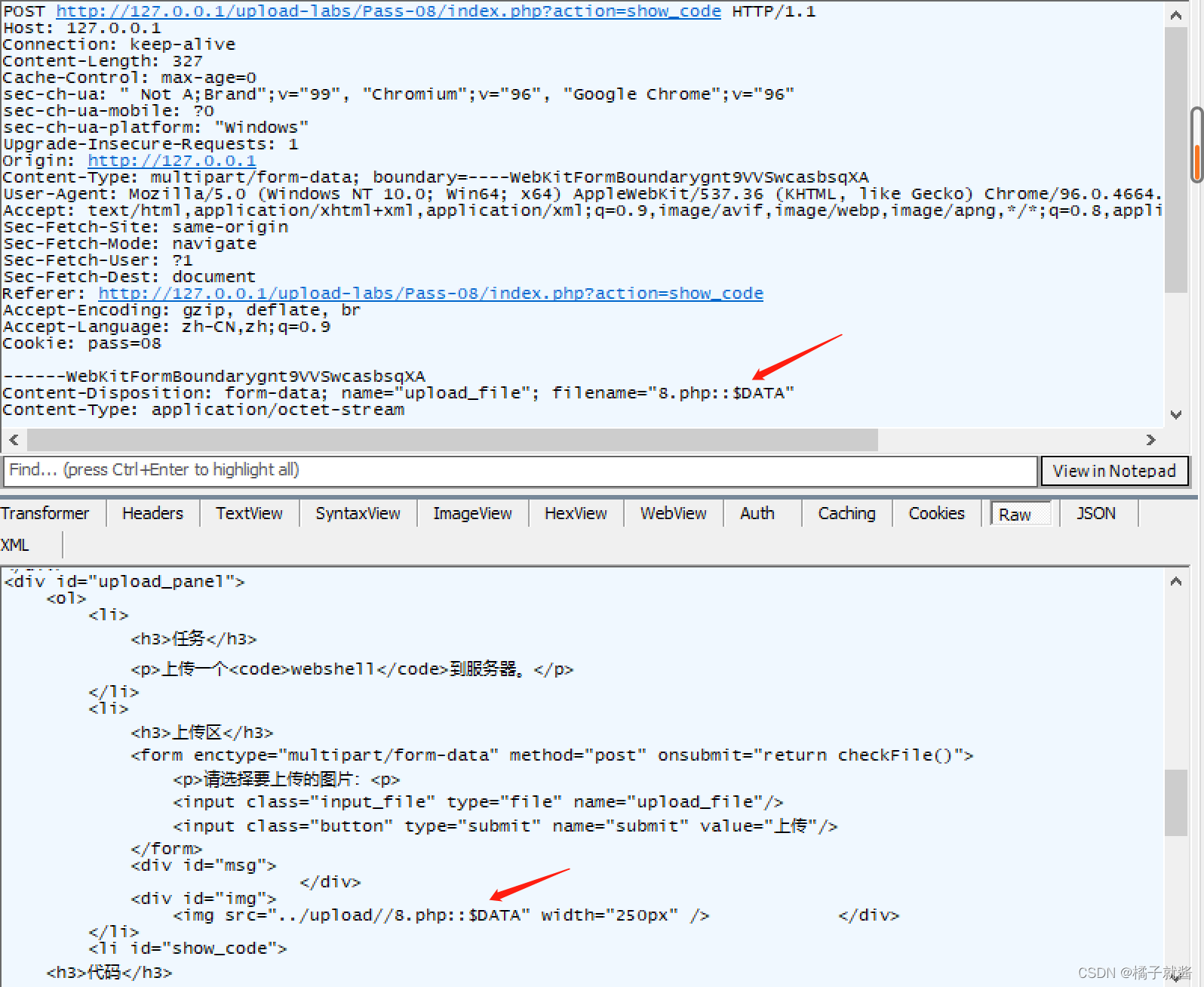Click the Host: 127.0.0.1 line
Viewport: 1204px width, 987px height.
click(x=81, y=28)
